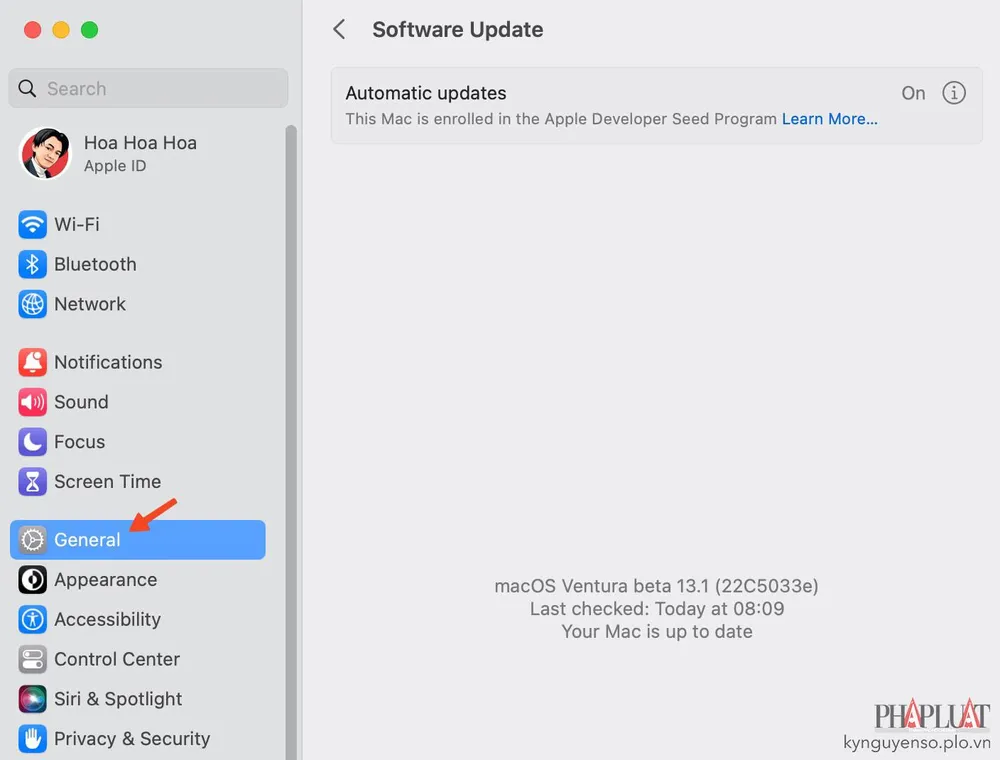Viewport: 1000px width, 760px height.
Task: Click the Accessibility icon in sidebar
Action: 33,619
